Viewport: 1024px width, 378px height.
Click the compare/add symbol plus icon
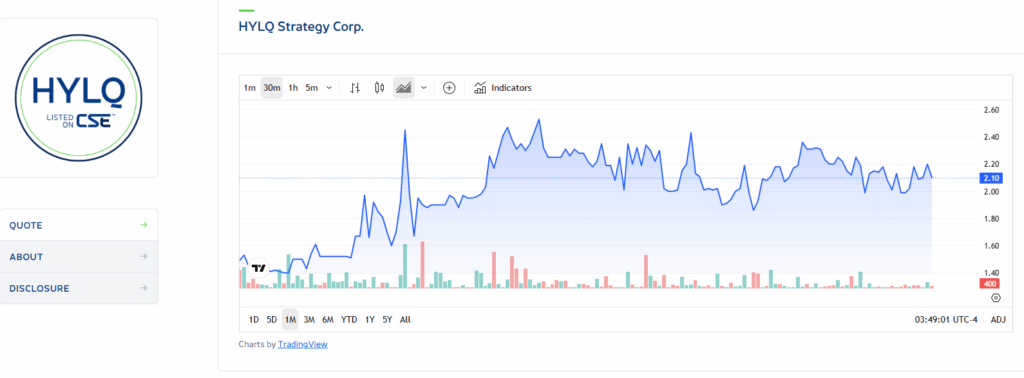tap(449, 87)
